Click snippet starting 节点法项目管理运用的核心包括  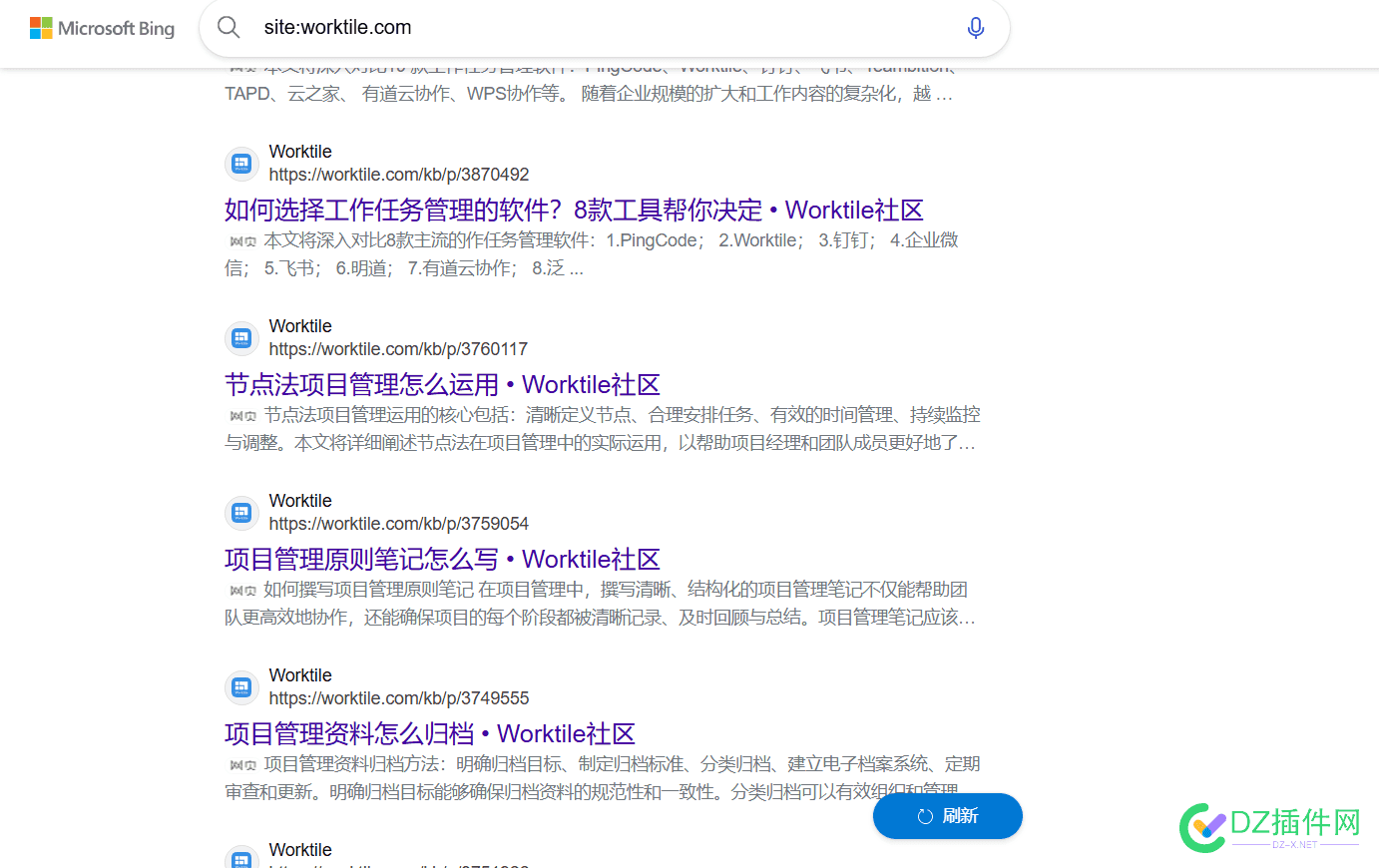pos(602,429)
